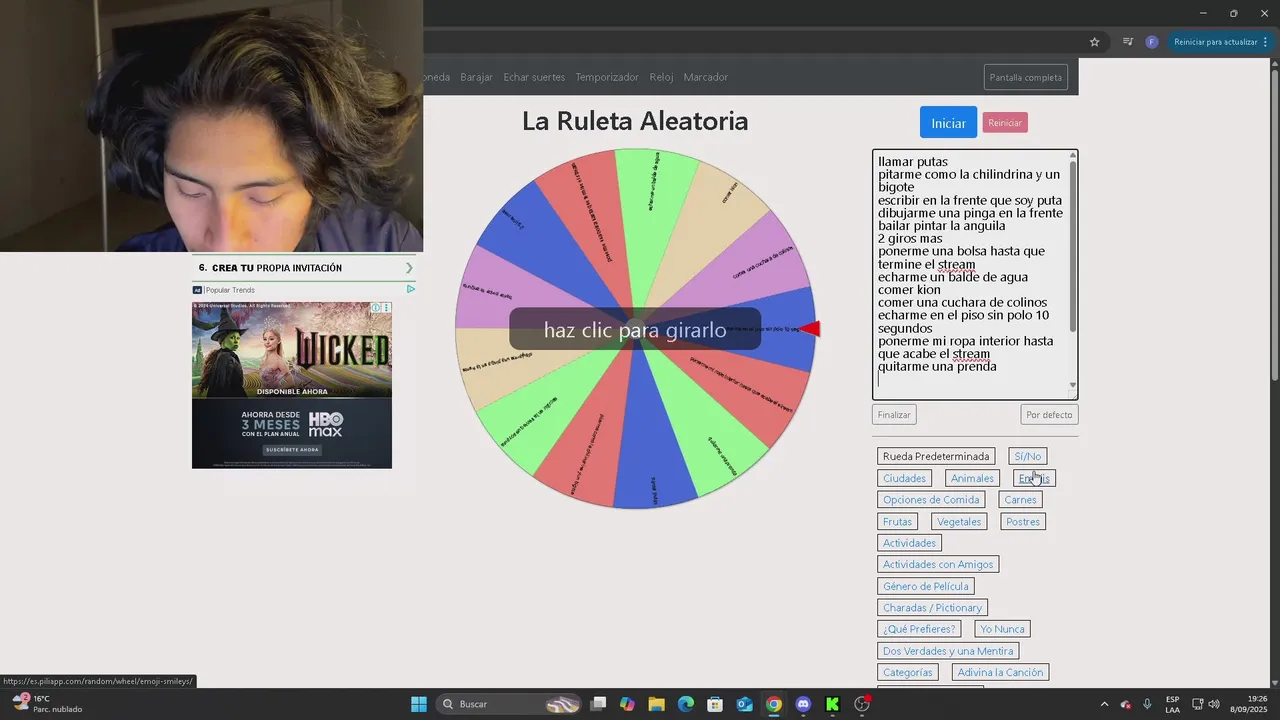Open ESP LAA language switcher
This screenshot has width=1280, height=720.
(x=1172, y=704)
